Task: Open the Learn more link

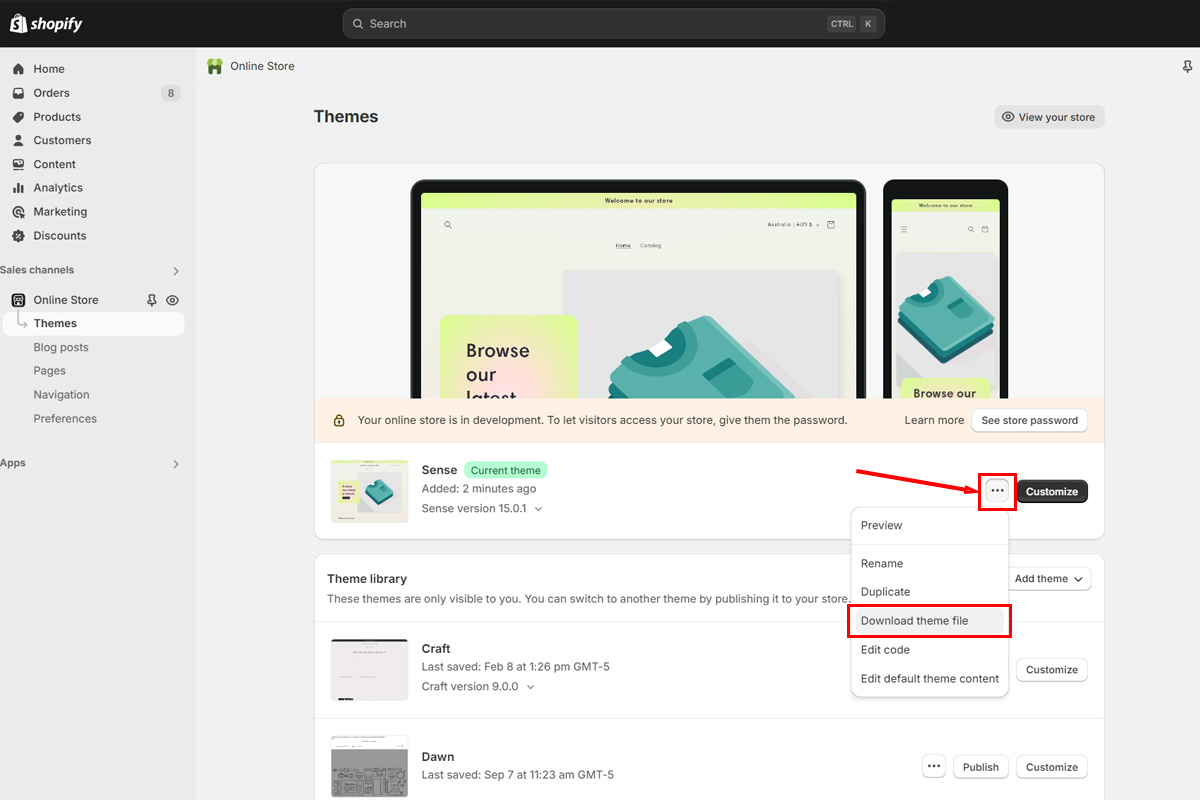Action: tap(934, 420)
